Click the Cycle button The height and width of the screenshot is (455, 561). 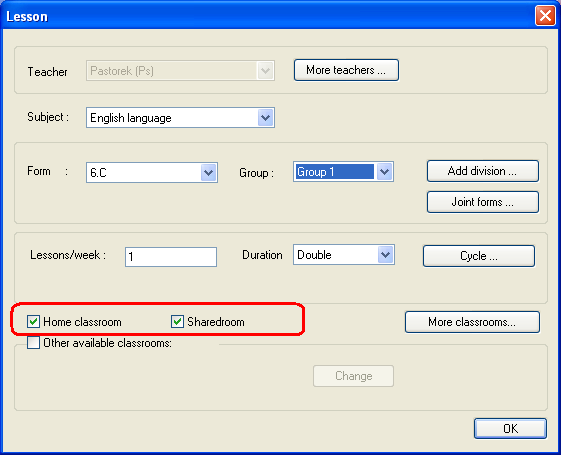click(x=479, y=256)
